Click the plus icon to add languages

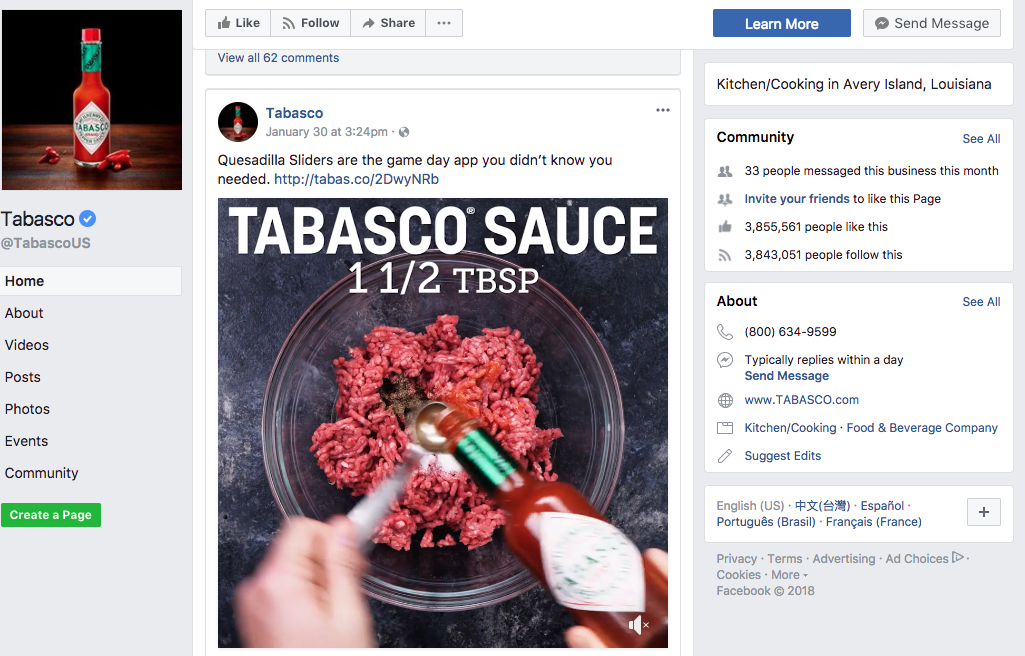coord(983,512)
